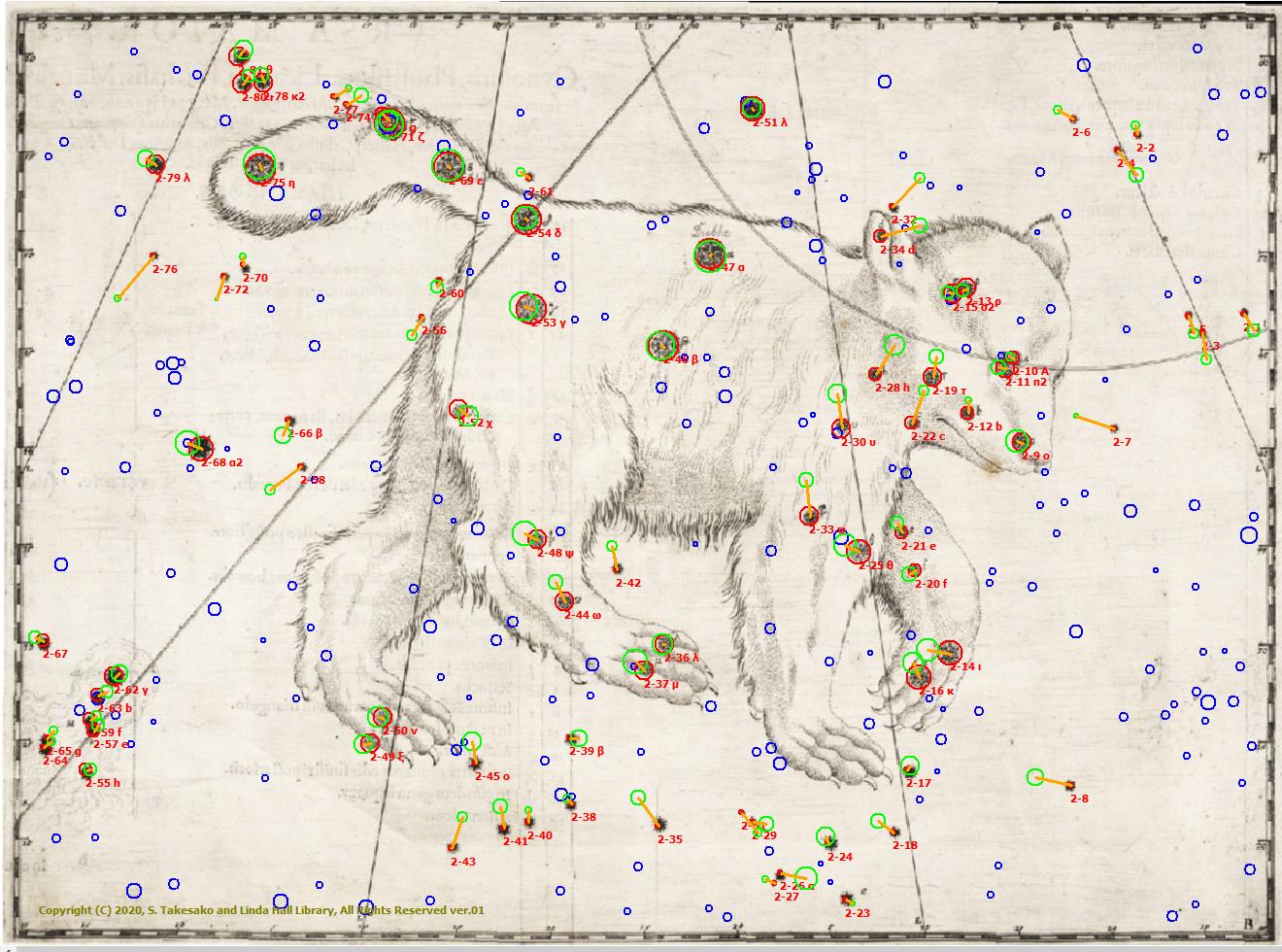The height and width of the screenshot is (952, 1282).
Task: Click the "2-39 β" star label
Action: point(586,751)
